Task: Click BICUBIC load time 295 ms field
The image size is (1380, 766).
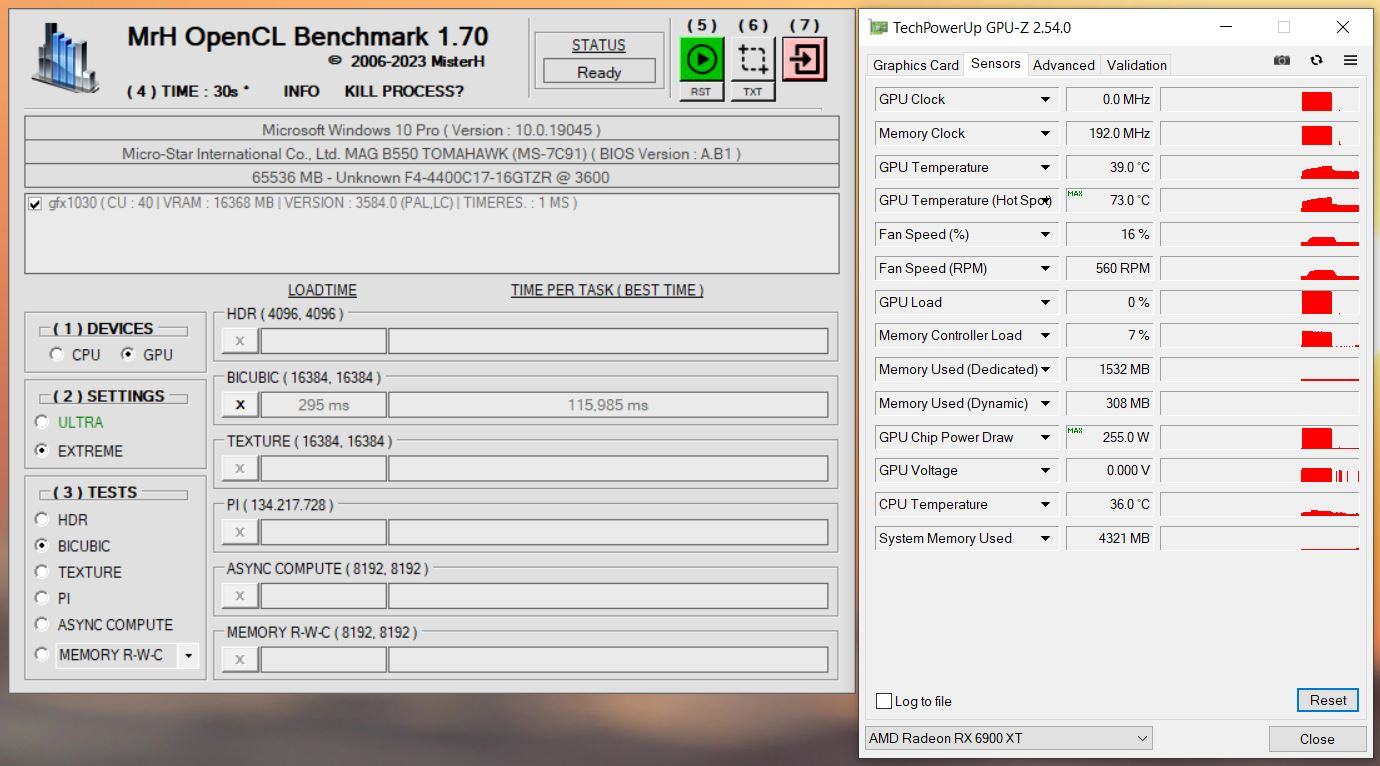Action: 323,405
